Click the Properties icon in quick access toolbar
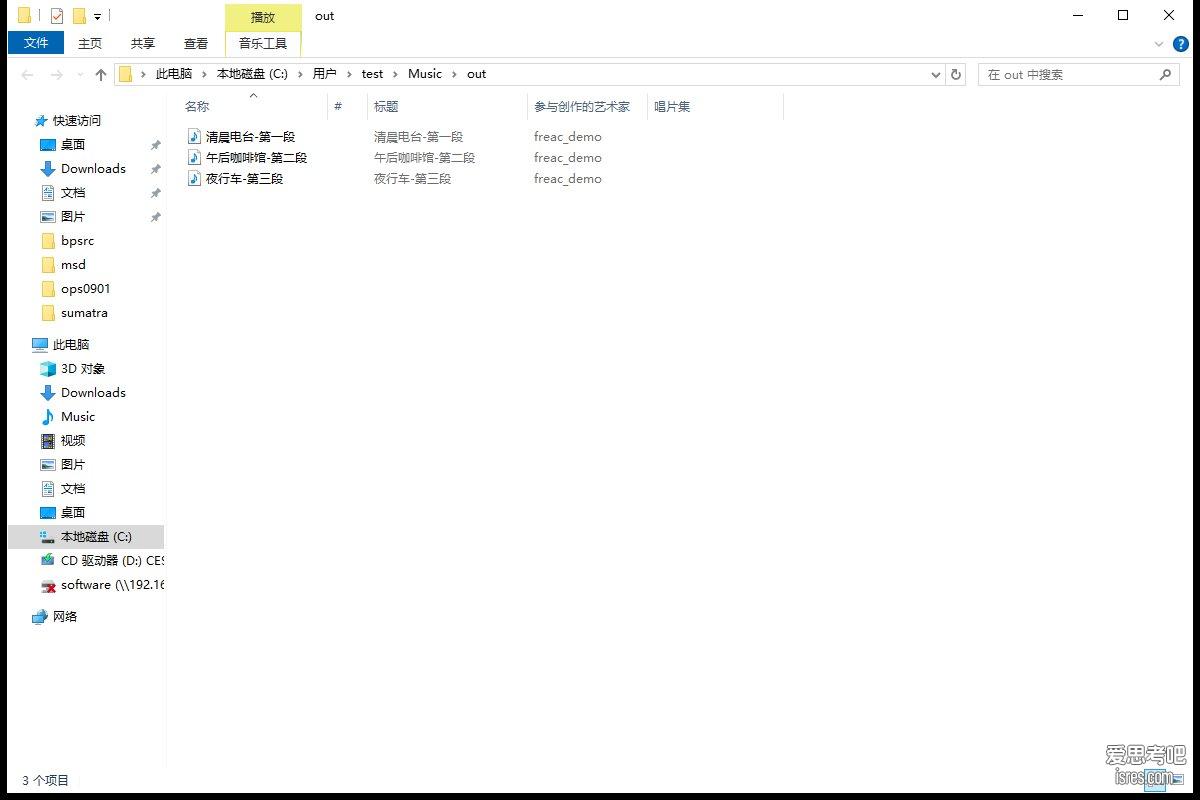This screenshot has height=800, width=1200. click(56, 16)
